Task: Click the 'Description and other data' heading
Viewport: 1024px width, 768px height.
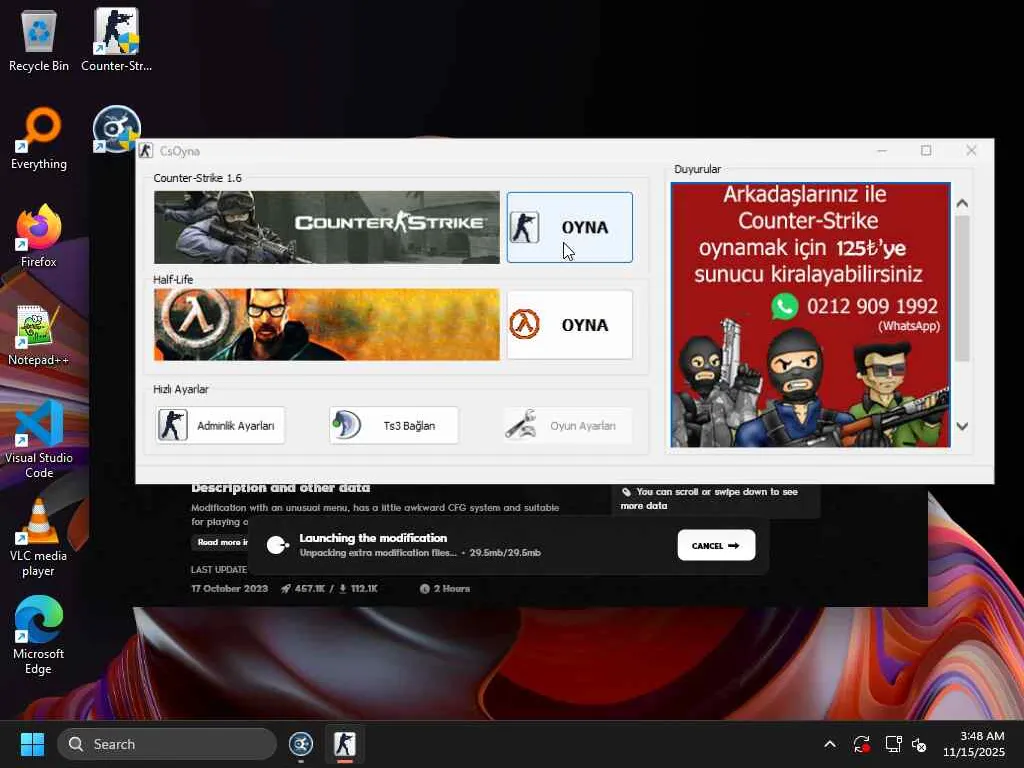Action: (x=281, y=488)
